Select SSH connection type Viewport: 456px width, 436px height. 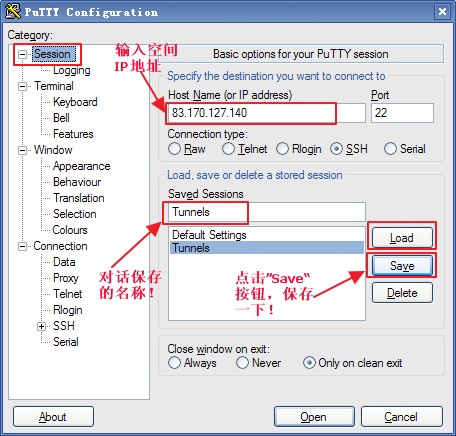point(349,149)
